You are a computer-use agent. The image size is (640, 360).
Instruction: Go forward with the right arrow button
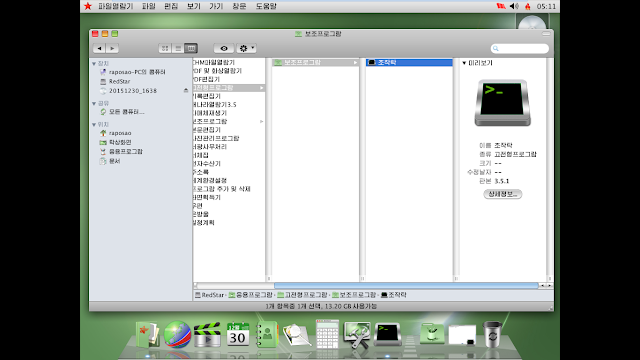coord(112,48)
